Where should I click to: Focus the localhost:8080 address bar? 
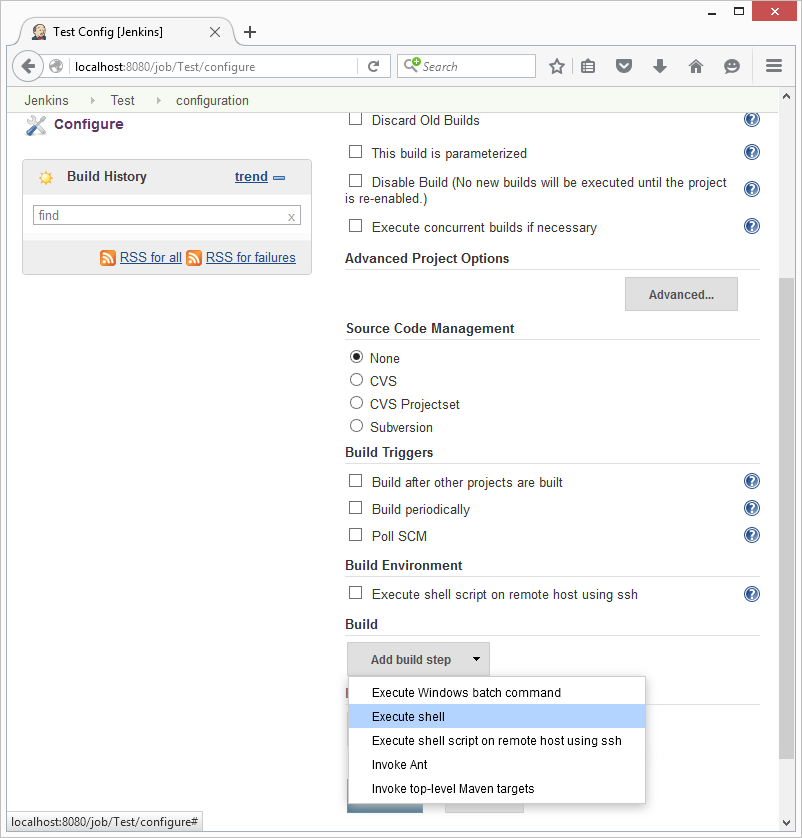[x=214, y=66]
